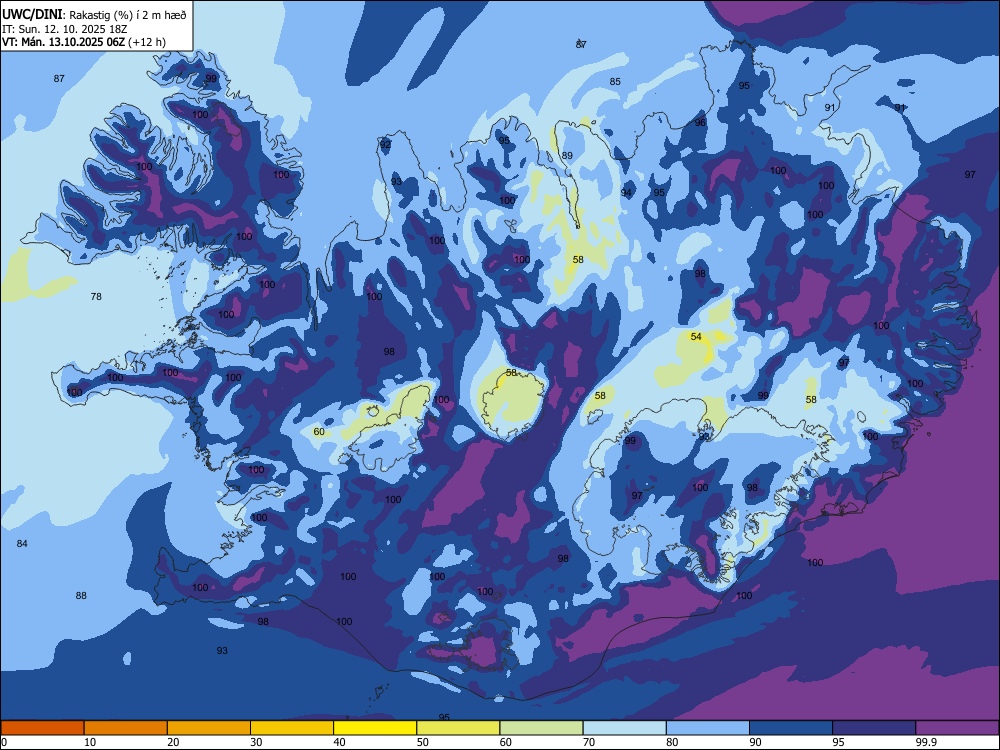Click the '89' humidity value on the map
Screen dimensions: 1000x750
(x=567, y=156)
